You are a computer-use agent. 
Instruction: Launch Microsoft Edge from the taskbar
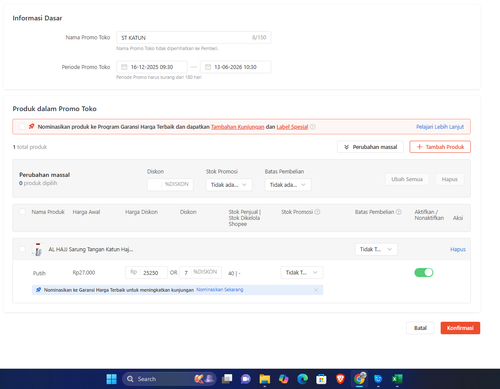[x=303, y=379]
